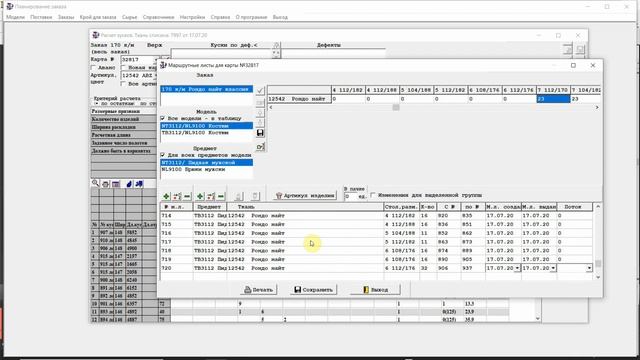
Task: Click the second red minus icon in toolbar
Action: click(221, 196)
